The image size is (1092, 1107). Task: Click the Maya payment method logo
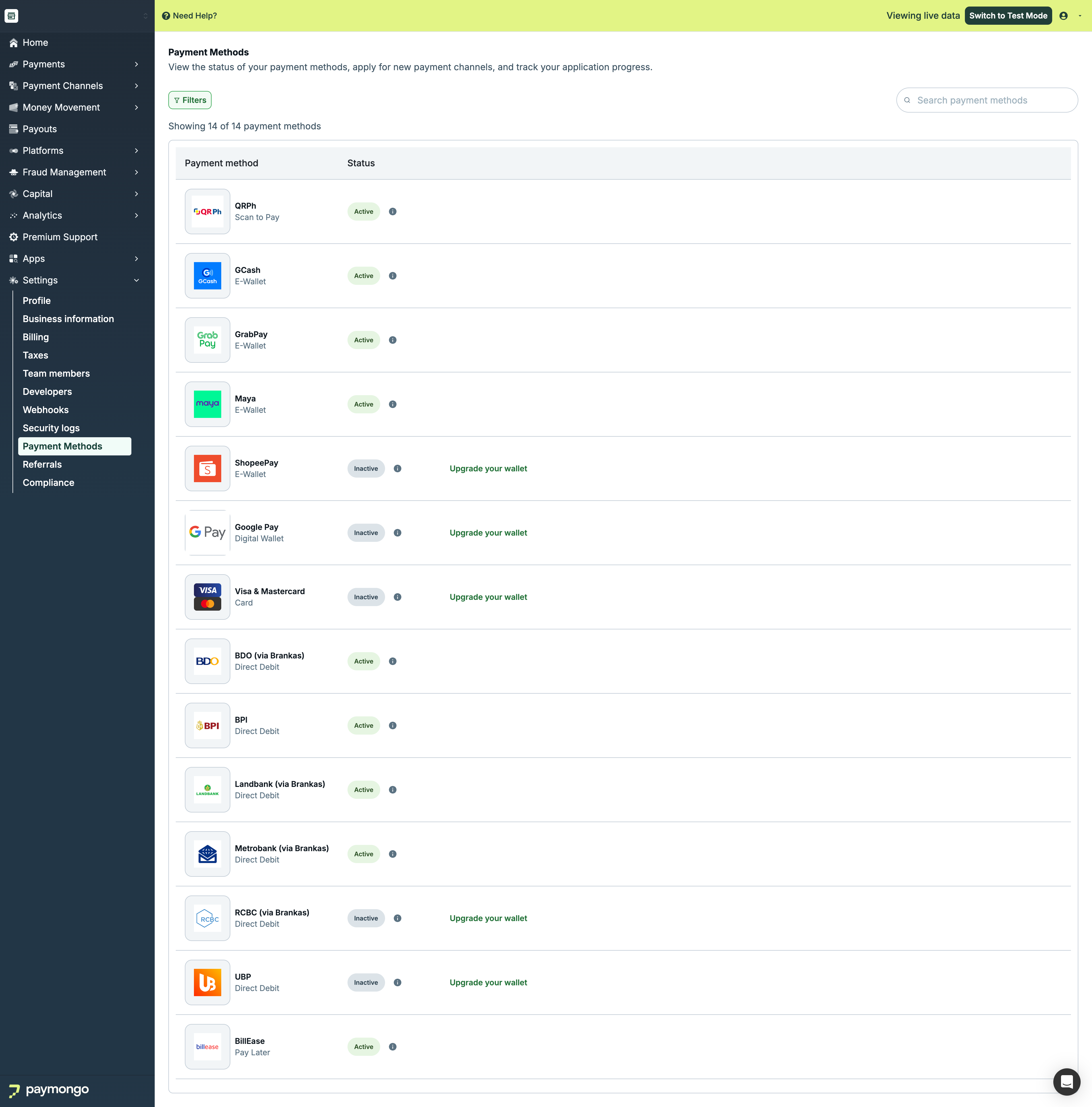tap(208, 404)
